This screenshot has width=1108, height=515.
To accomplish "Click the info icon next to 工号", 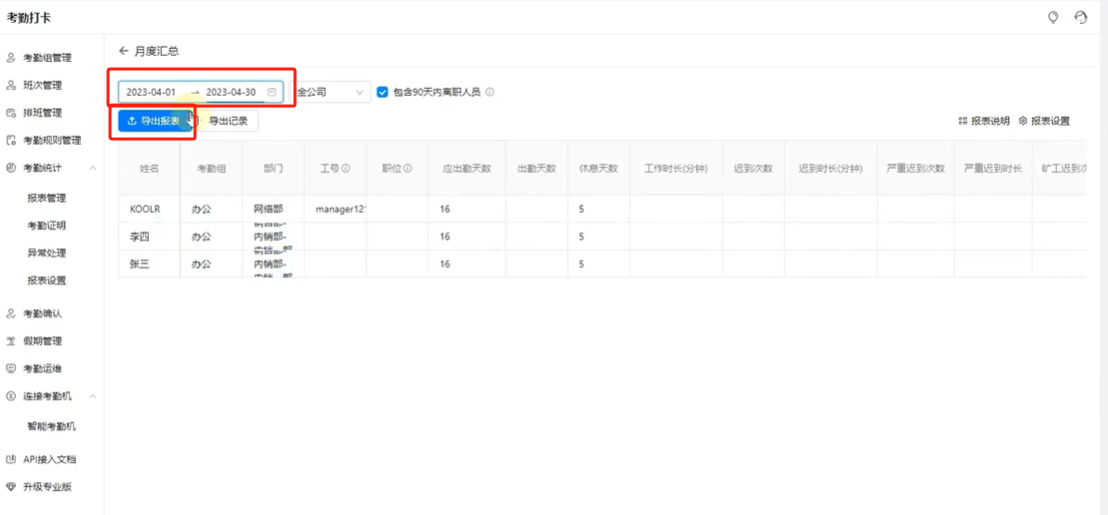I will (346, 169).
